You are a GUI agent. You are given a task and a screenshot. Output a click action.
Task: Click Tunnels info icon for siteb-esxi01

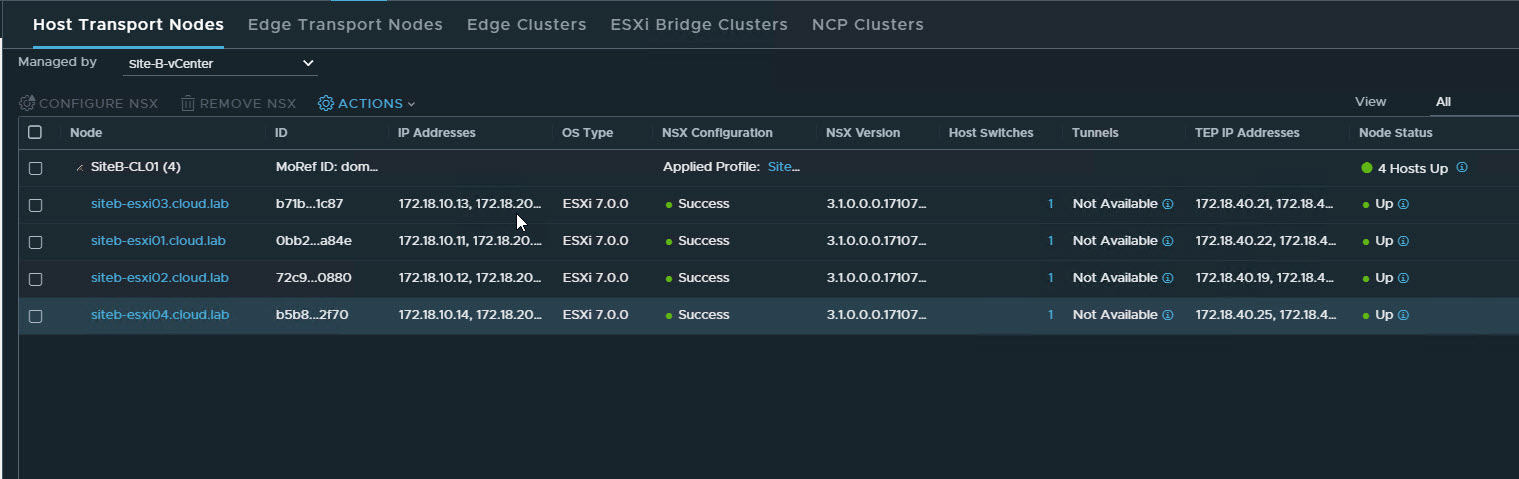click(1167, 241)
